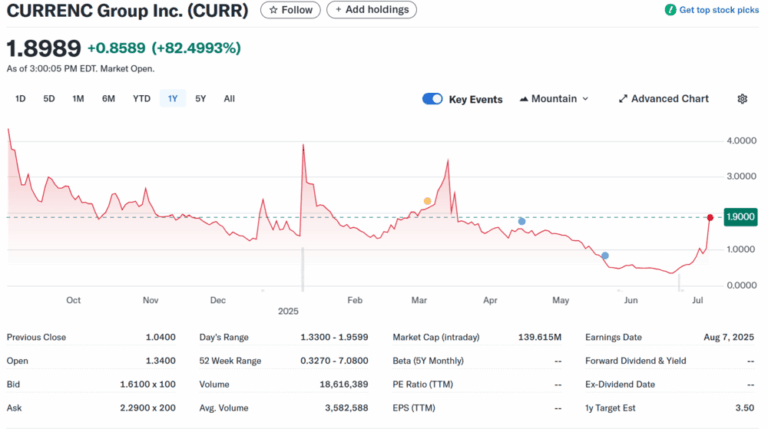Click the red current price dot
Image resolution: width=768 pixels, height=429 pixels.
pos(710,217)
